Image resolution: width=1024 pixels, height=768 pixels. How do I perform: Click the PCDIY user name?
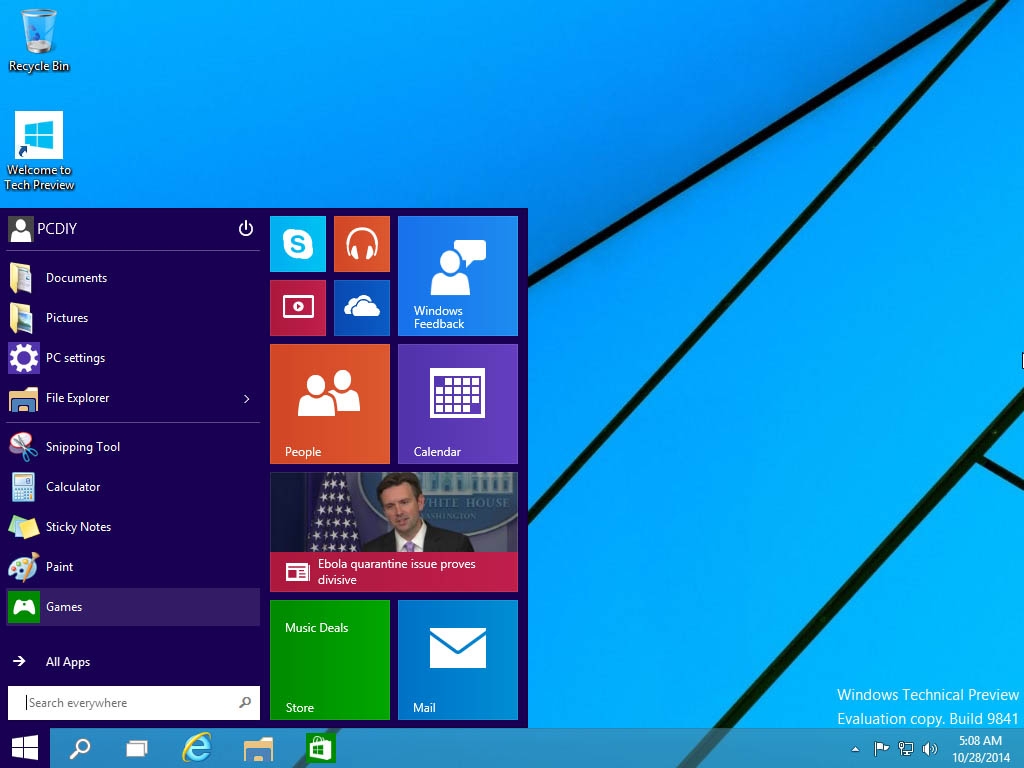57,229
